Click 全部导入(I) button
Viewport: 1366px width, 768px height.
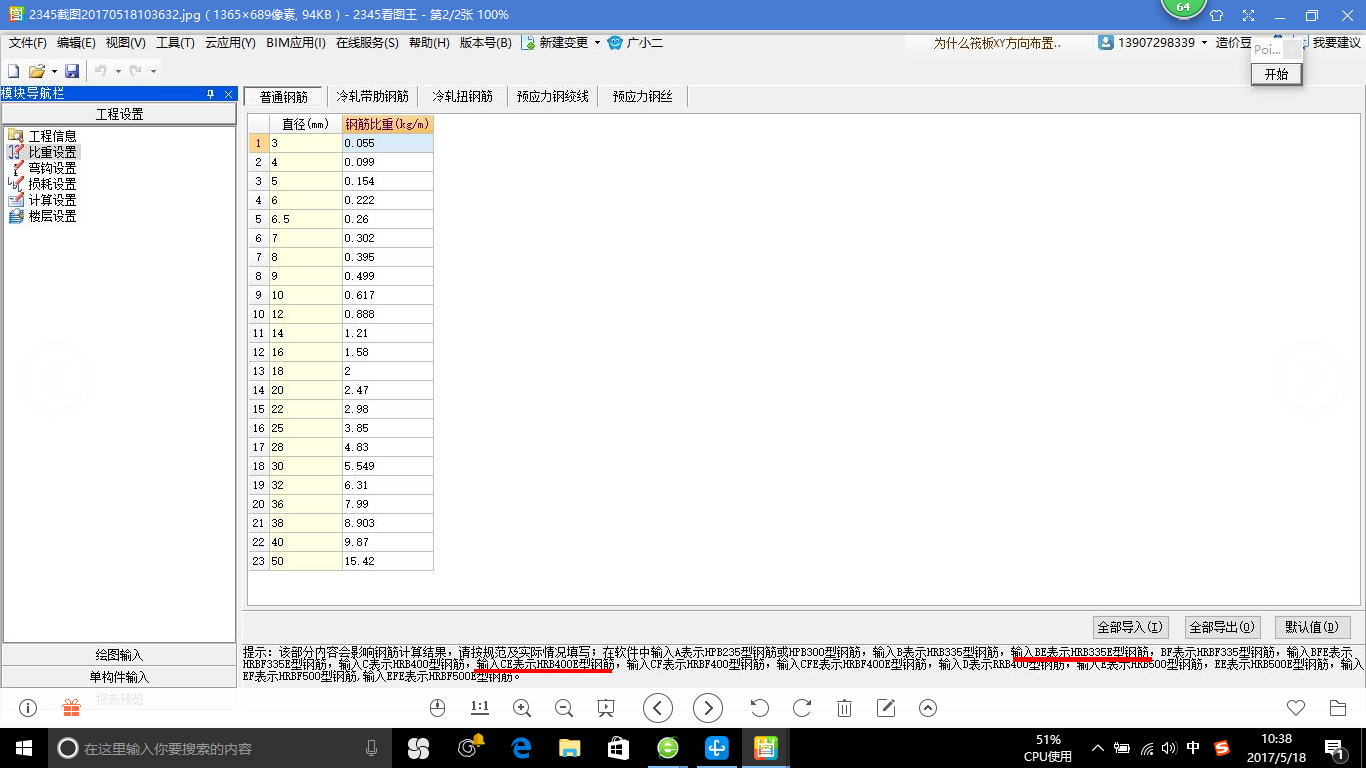(x=1129, y=627)
